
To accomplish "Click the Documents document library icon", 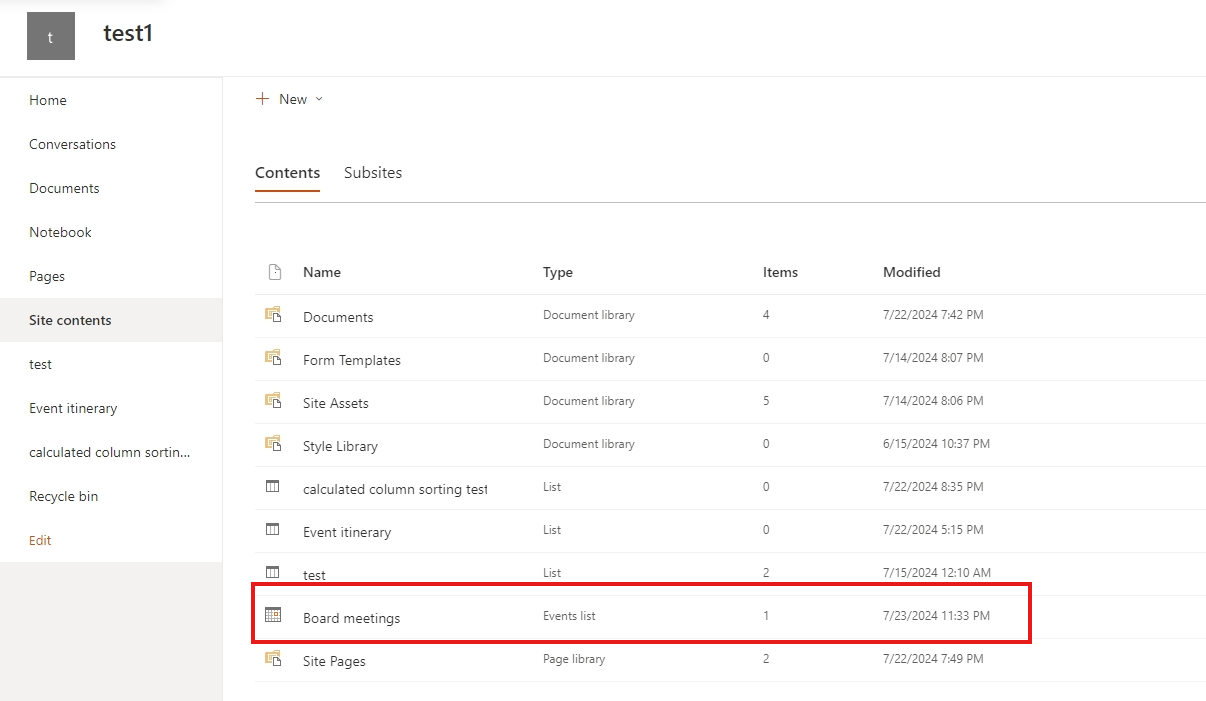I will tap(272, 314).
